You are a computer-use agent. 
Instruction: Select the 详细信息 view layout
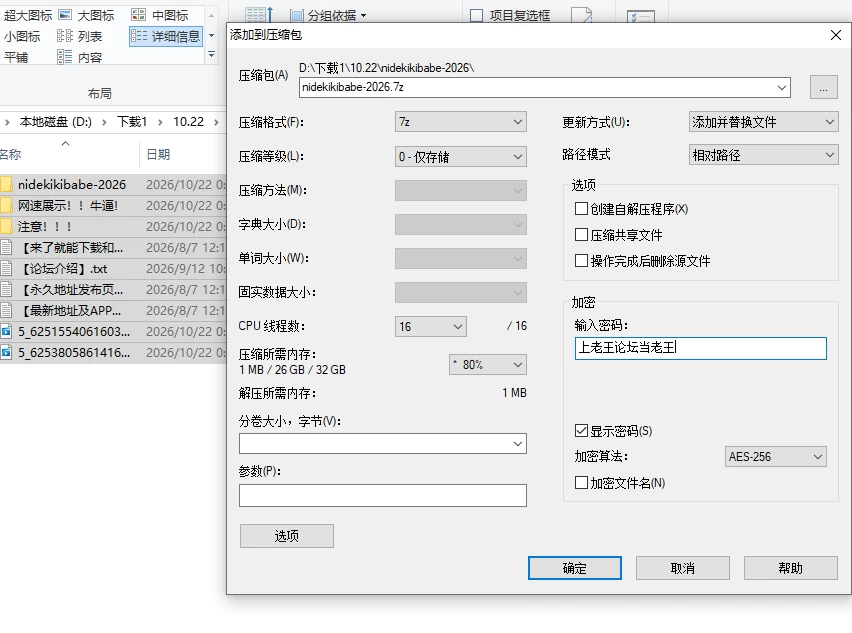pos(166,36)
